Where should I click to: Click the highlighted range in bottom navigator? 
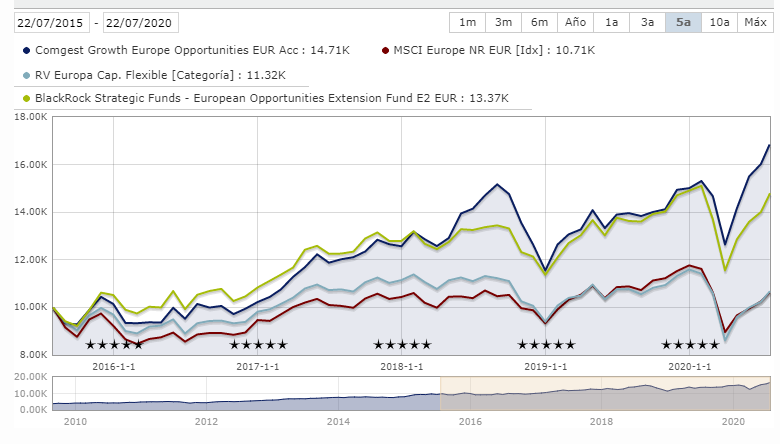click(606, 392)
